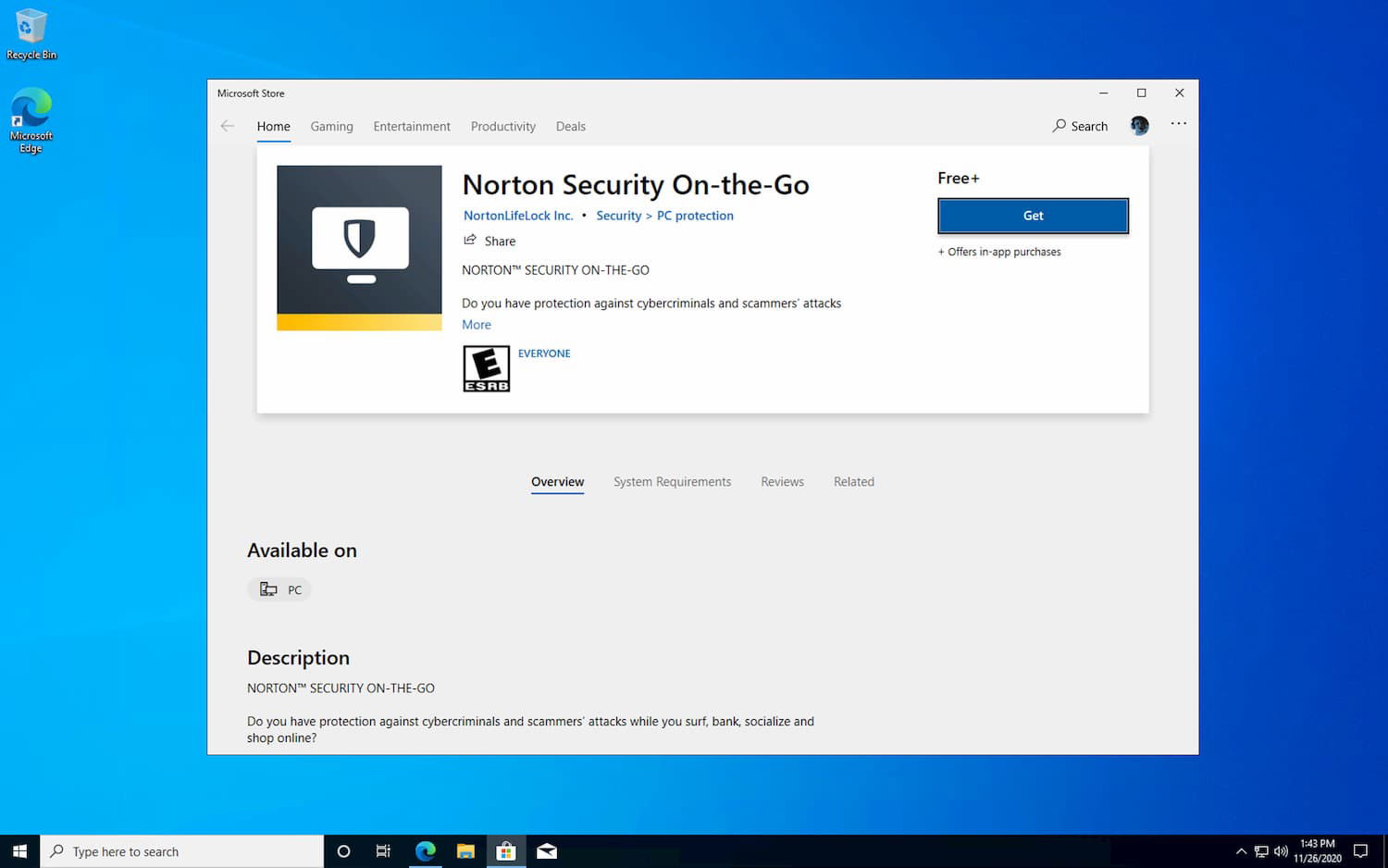Switch to the Gaming tab
This screenshot has width=1388, height=868.
(331, 126)
